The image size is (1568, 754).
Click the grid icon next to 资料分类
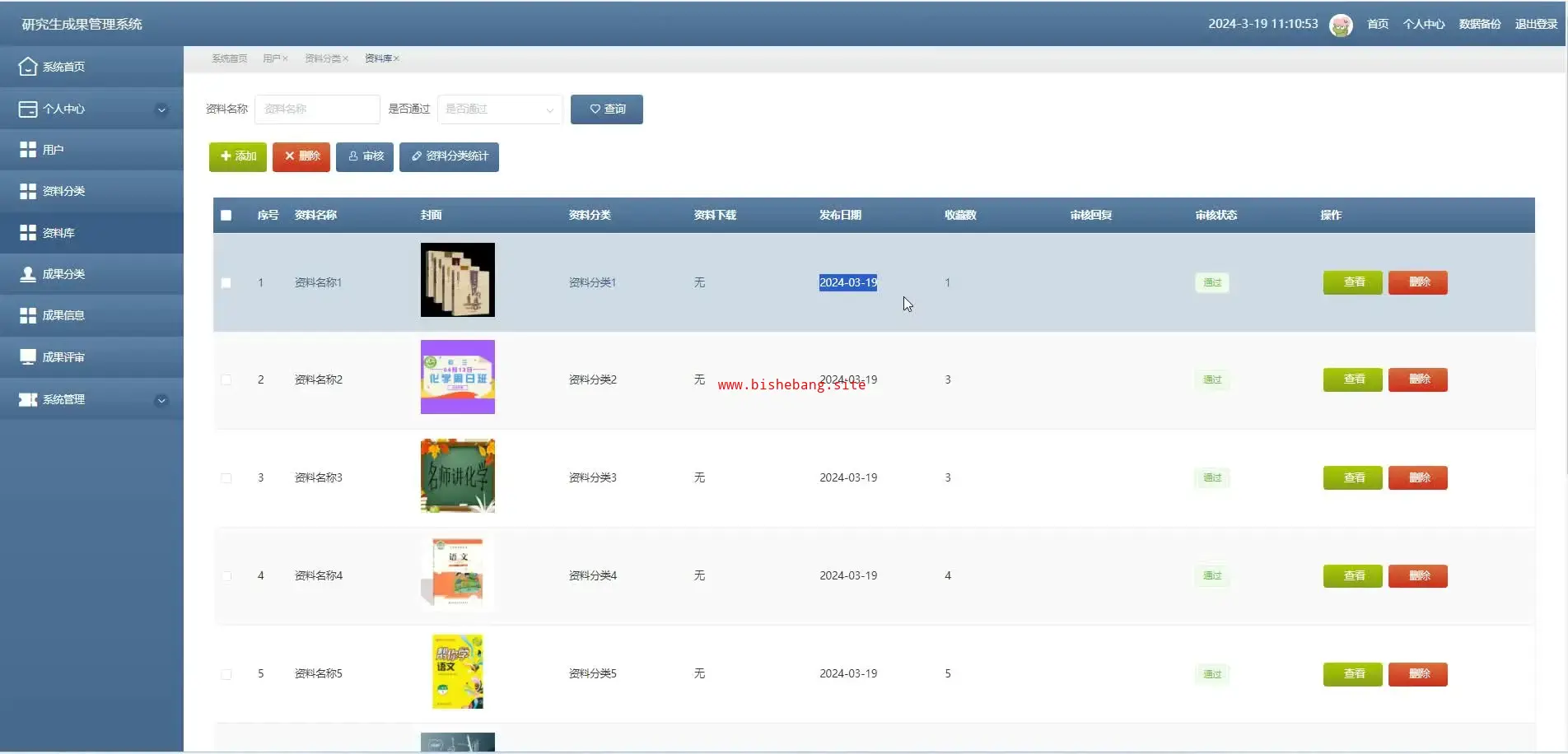[28, 191]
